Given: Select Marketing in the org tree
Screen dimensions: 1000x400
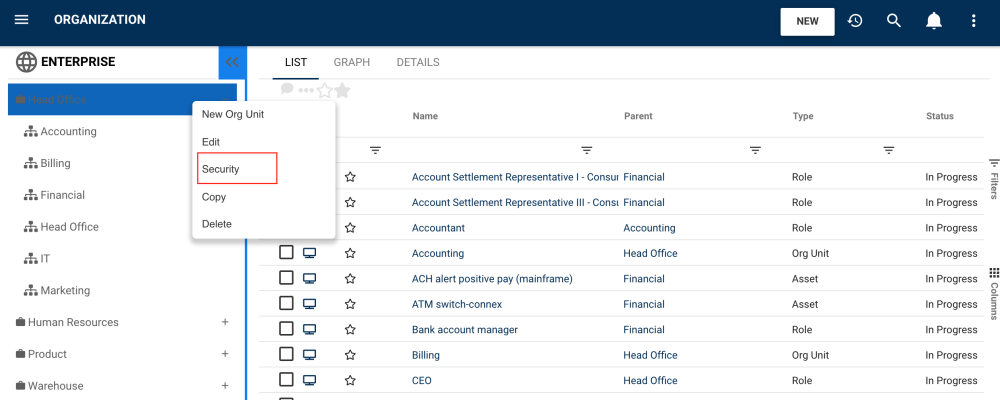Looking at the screenshot, I should 65,290.
